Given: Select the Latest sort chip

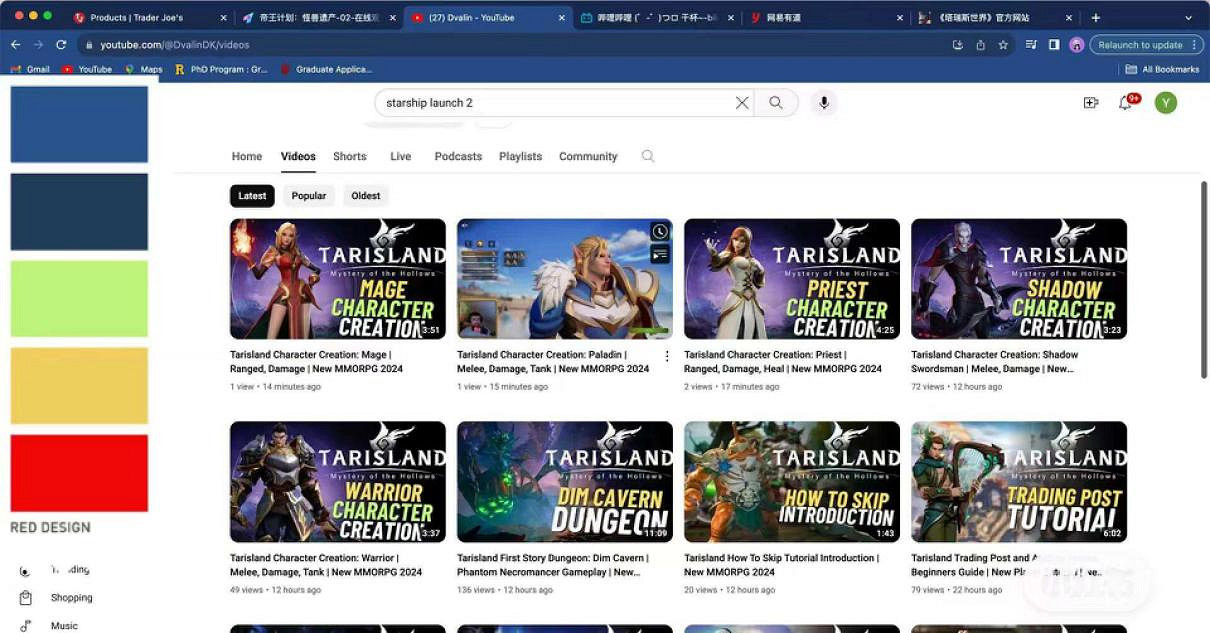Looking at the screenshot, I should pyautogui.click(x=252, y=196).
